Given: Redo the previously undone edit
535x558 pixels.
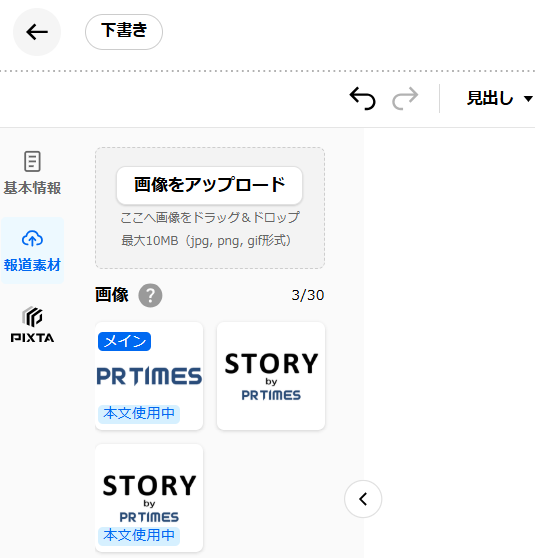Looking at the screenshot, I should coord(405,98).
